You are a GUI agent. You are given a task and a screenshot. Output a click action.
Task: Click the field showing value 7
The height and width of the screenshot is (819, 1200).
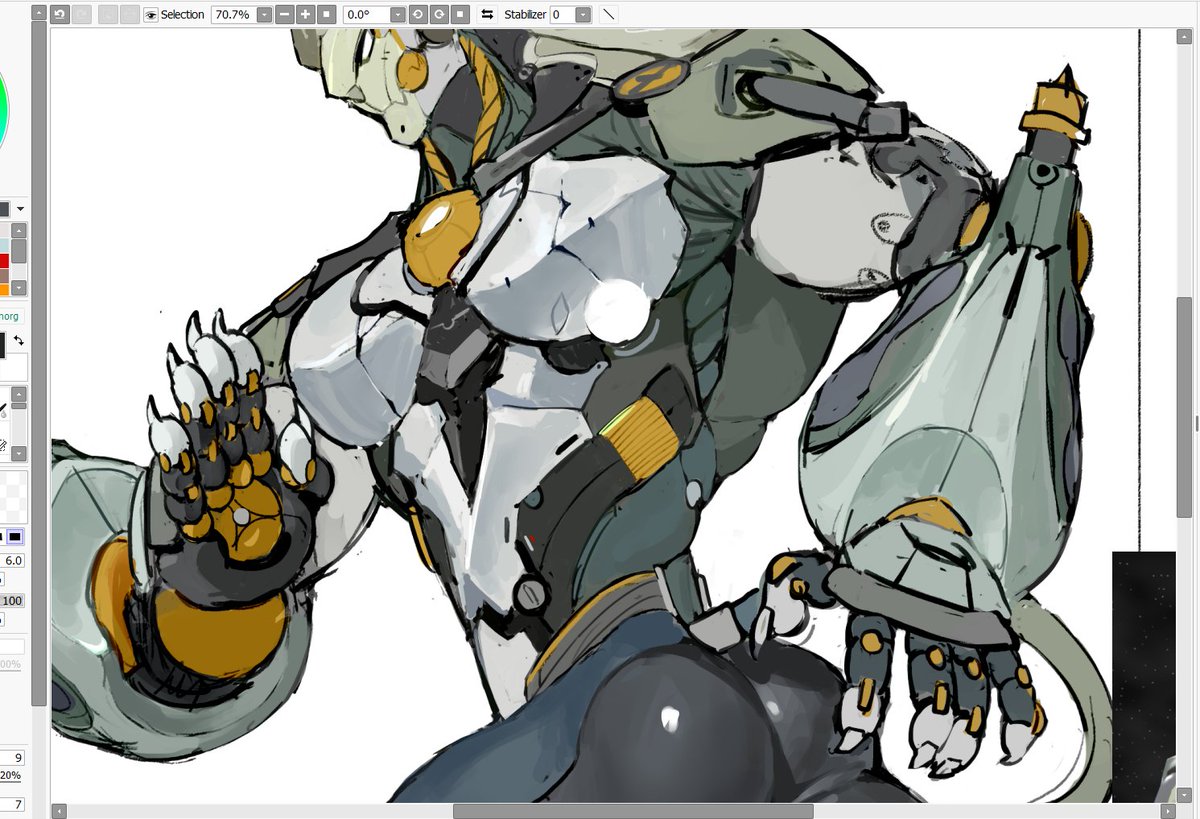coord(13,803)
